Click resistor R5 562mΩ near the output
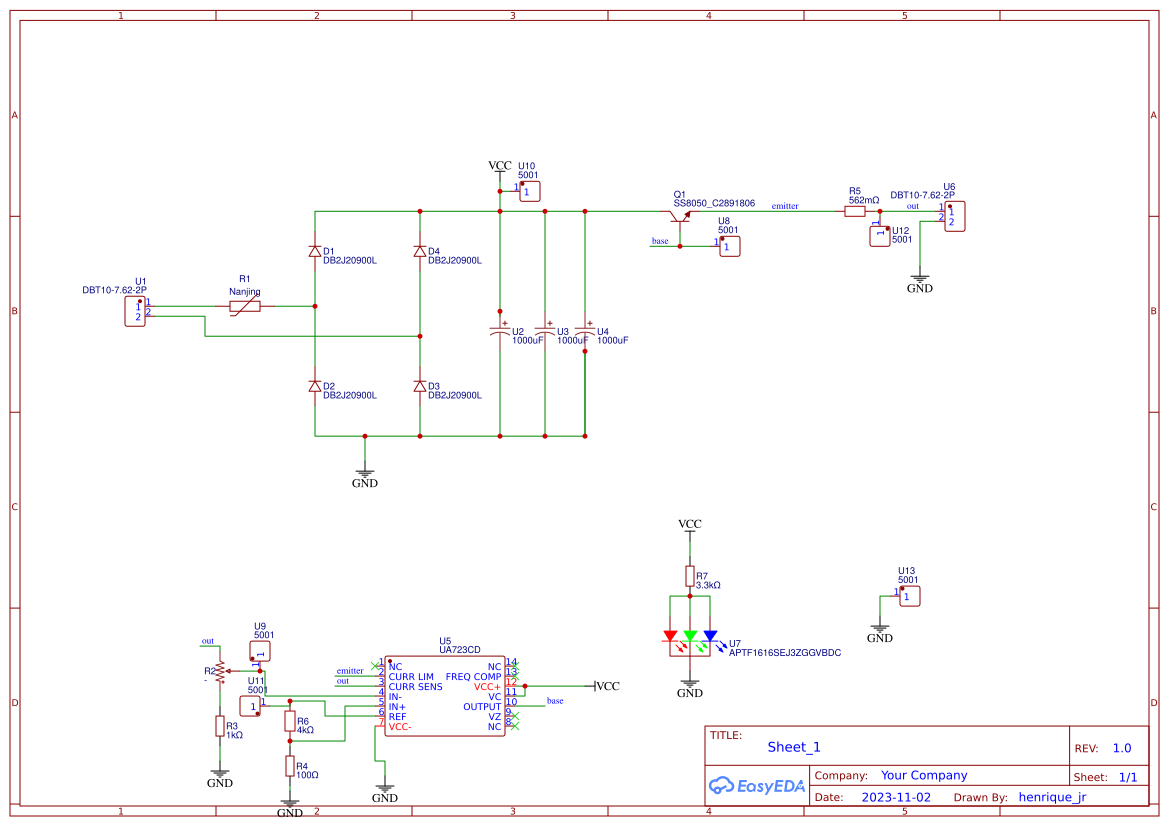The height and width of the screenshot is (830, 1169). point(855,211)
